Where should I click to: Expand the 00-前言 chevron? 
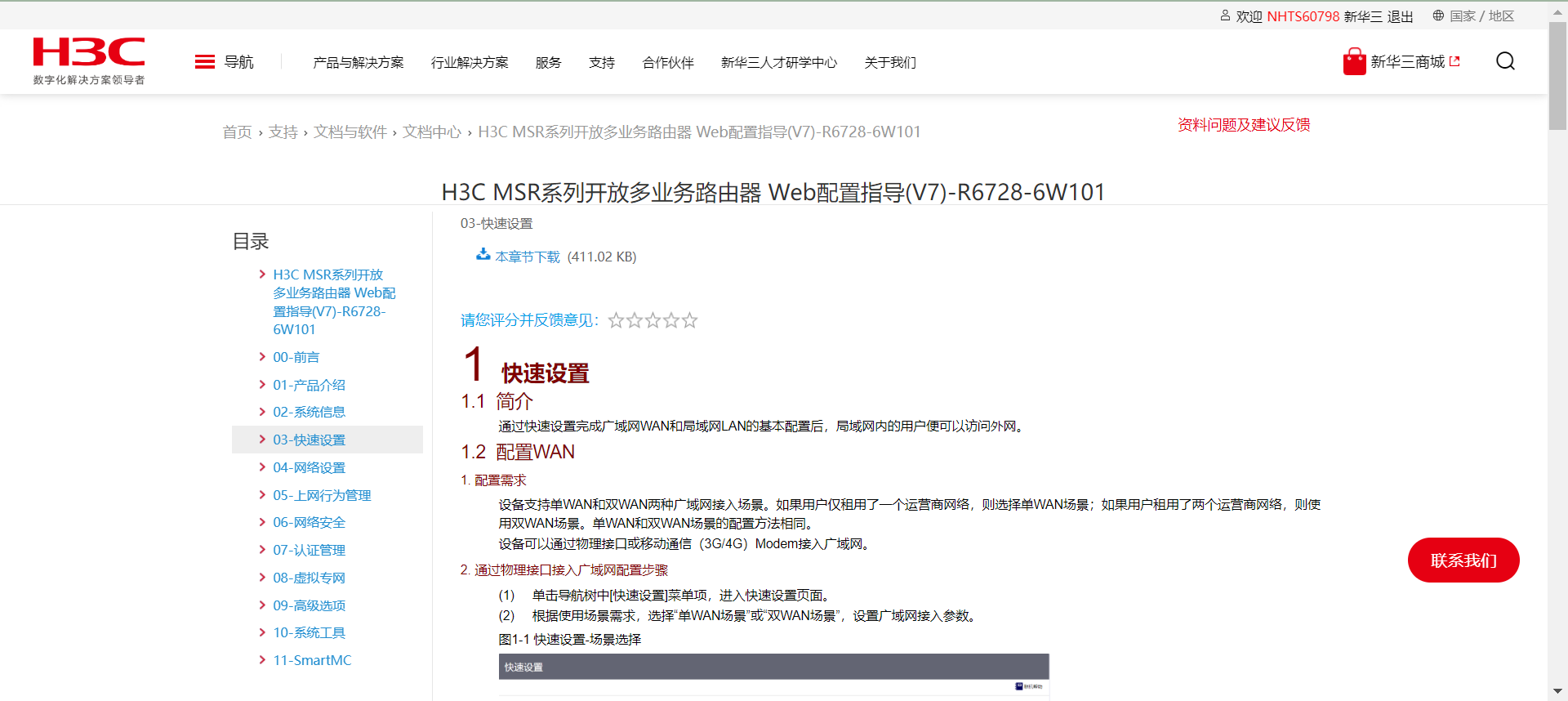(x=262, y=356)
